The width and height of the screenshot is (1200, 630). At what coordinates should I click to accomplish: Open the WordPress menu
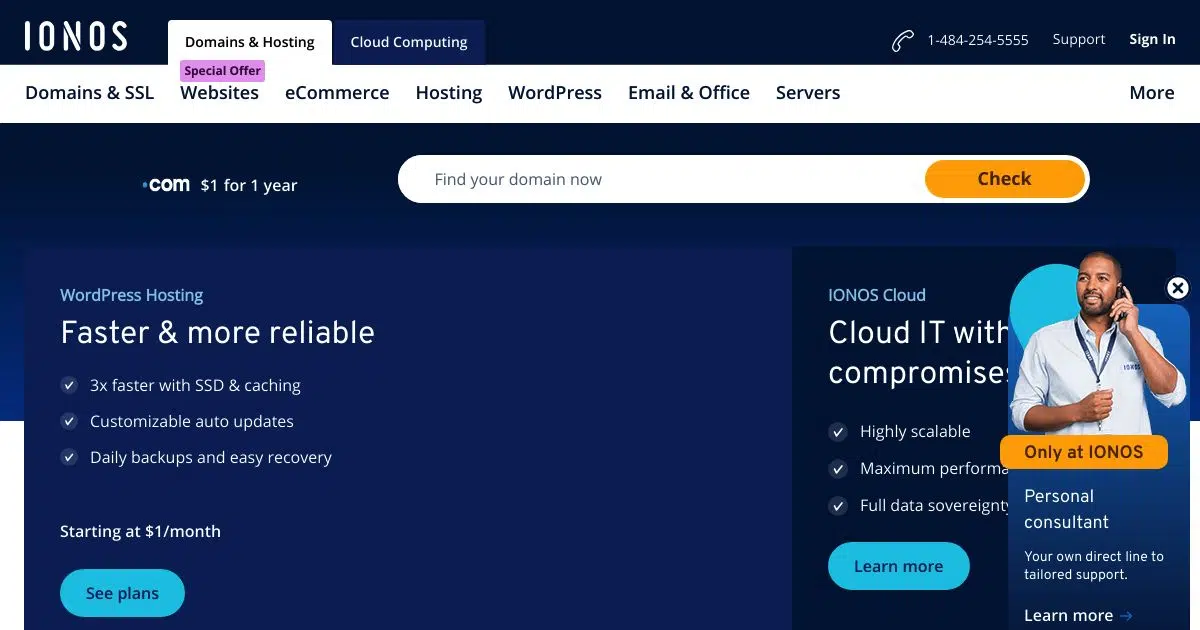pos(554,93)
